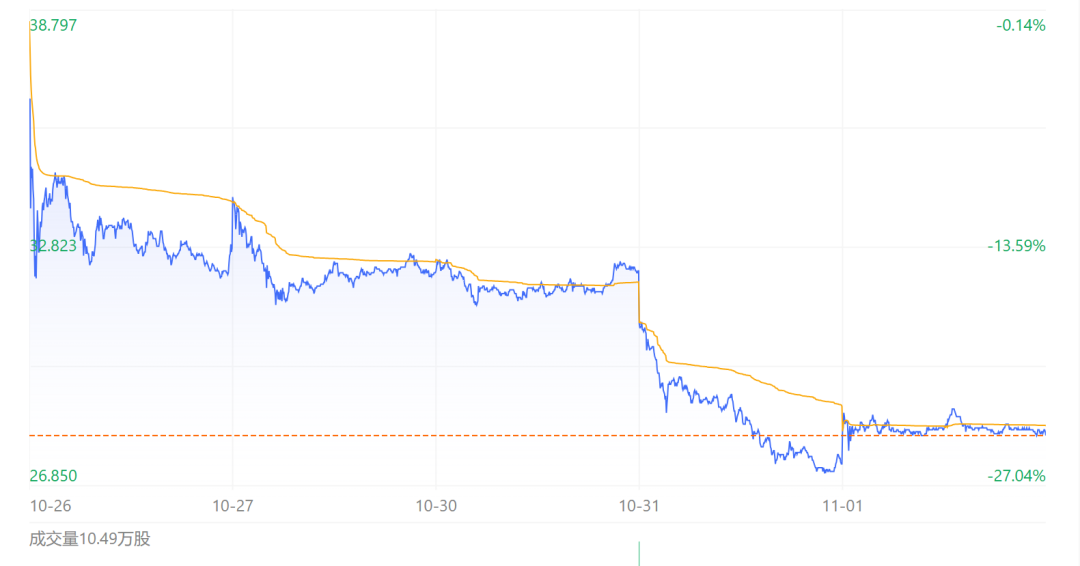Click the -27.04% percentage label
This screenshot has width=1080, height=566.
pyautogui.click(x=1017, y=476)
